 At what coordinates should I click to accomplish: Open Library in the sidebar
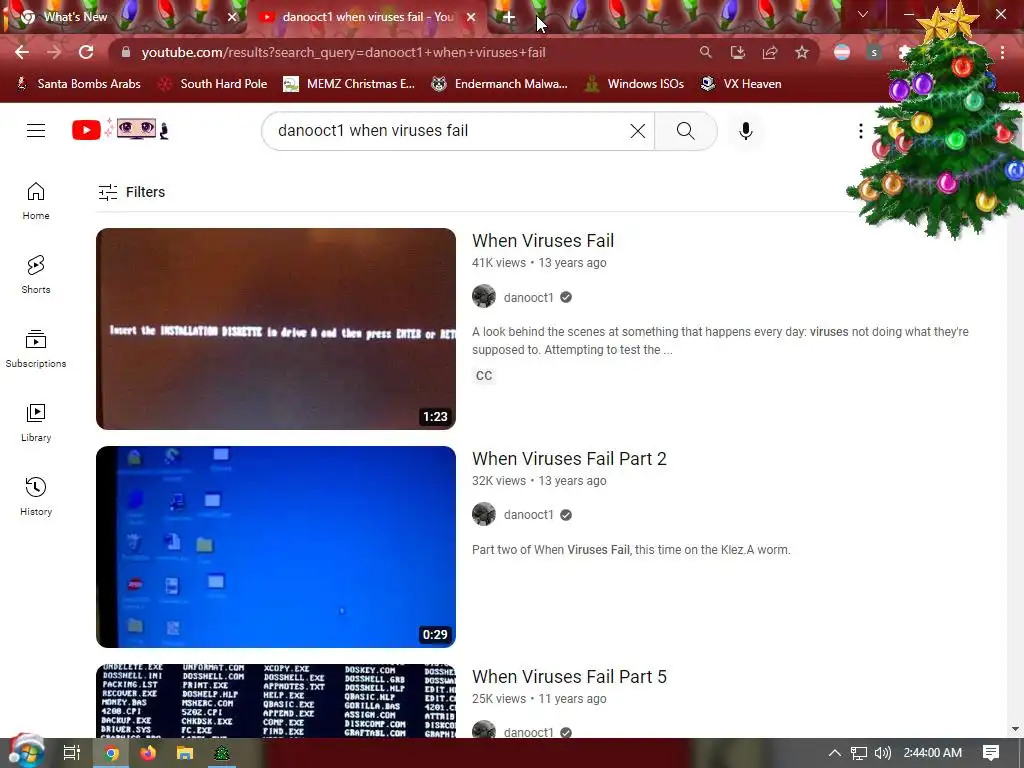pos(36,423)
